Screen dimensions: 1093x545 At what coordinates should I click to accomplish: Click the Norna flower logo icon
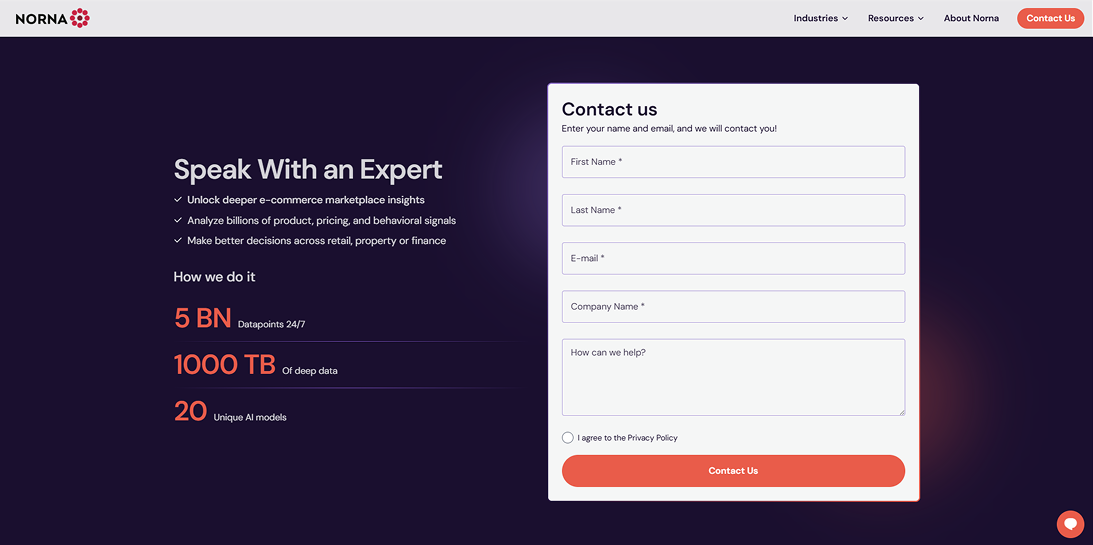80,18
